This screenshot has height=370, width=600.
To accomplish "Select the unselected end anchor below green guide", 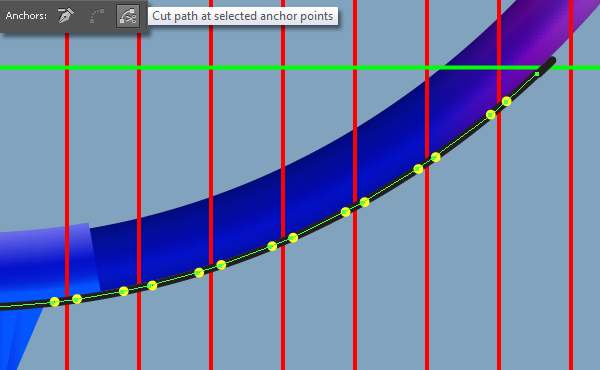I will [537, 74].
